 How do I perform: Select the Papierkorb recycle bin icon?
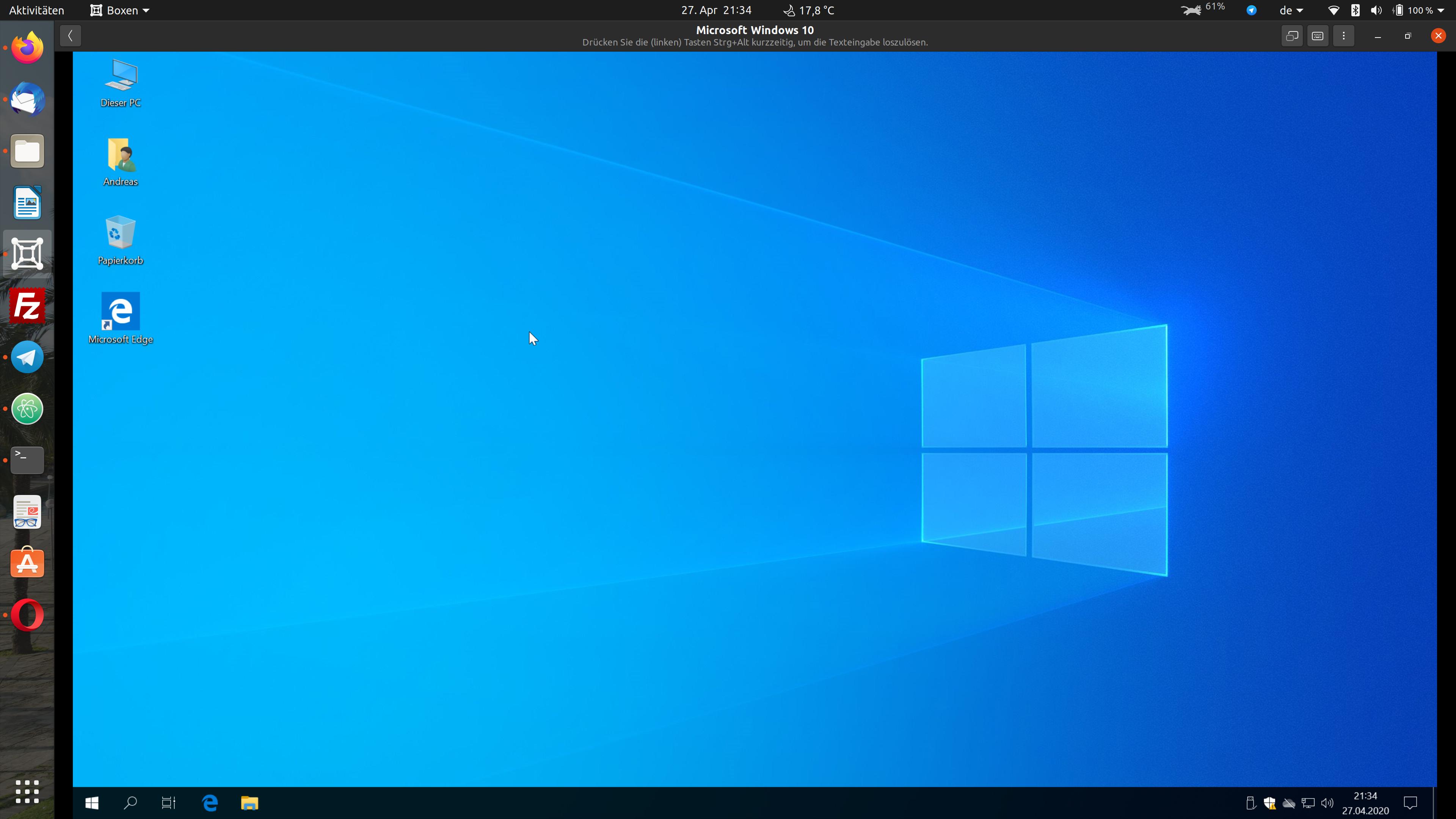point(121,240)
